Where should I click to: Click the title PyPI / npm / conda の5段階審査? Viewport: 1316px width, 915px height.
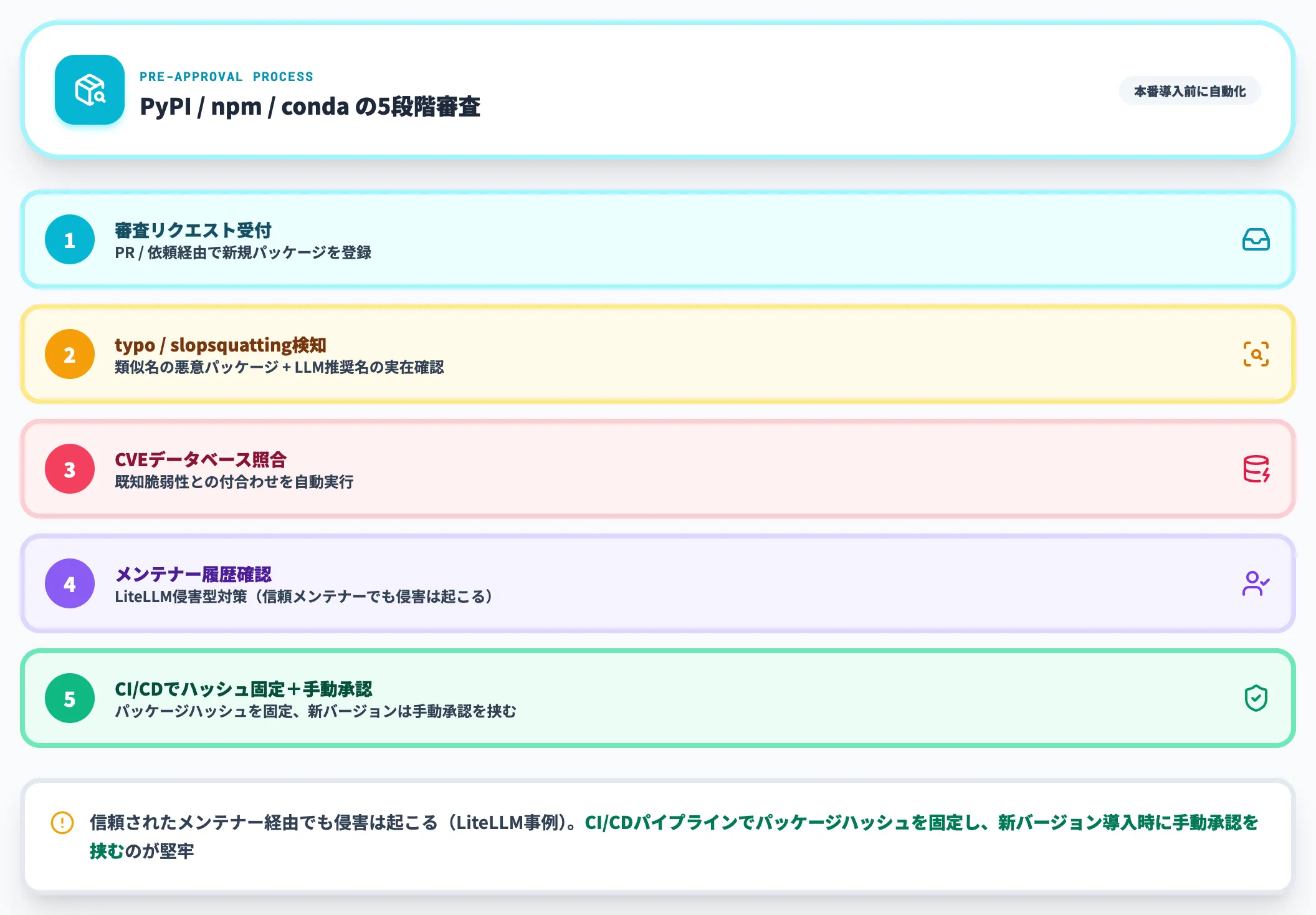tap(310, 107)
